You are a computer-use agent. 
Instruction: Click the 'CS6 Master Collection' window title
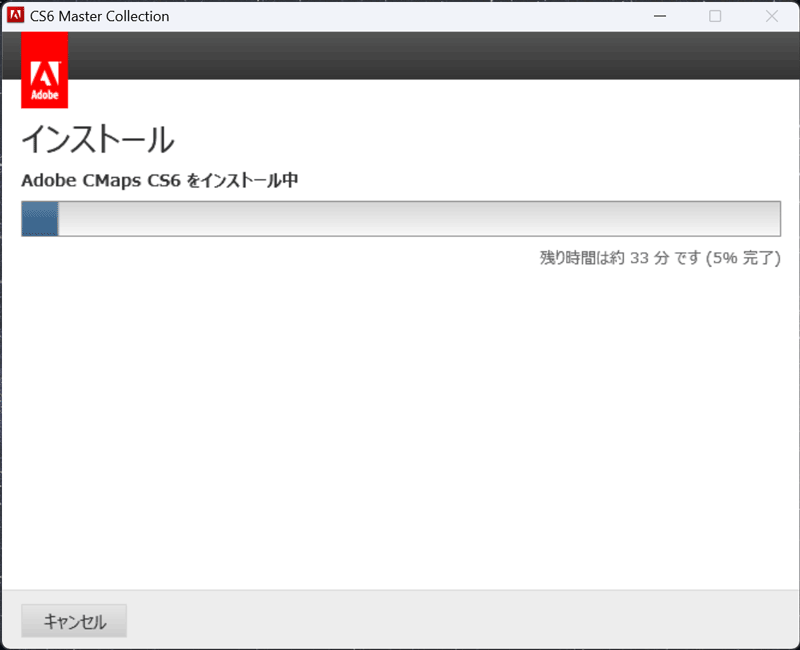coord(99,16)
